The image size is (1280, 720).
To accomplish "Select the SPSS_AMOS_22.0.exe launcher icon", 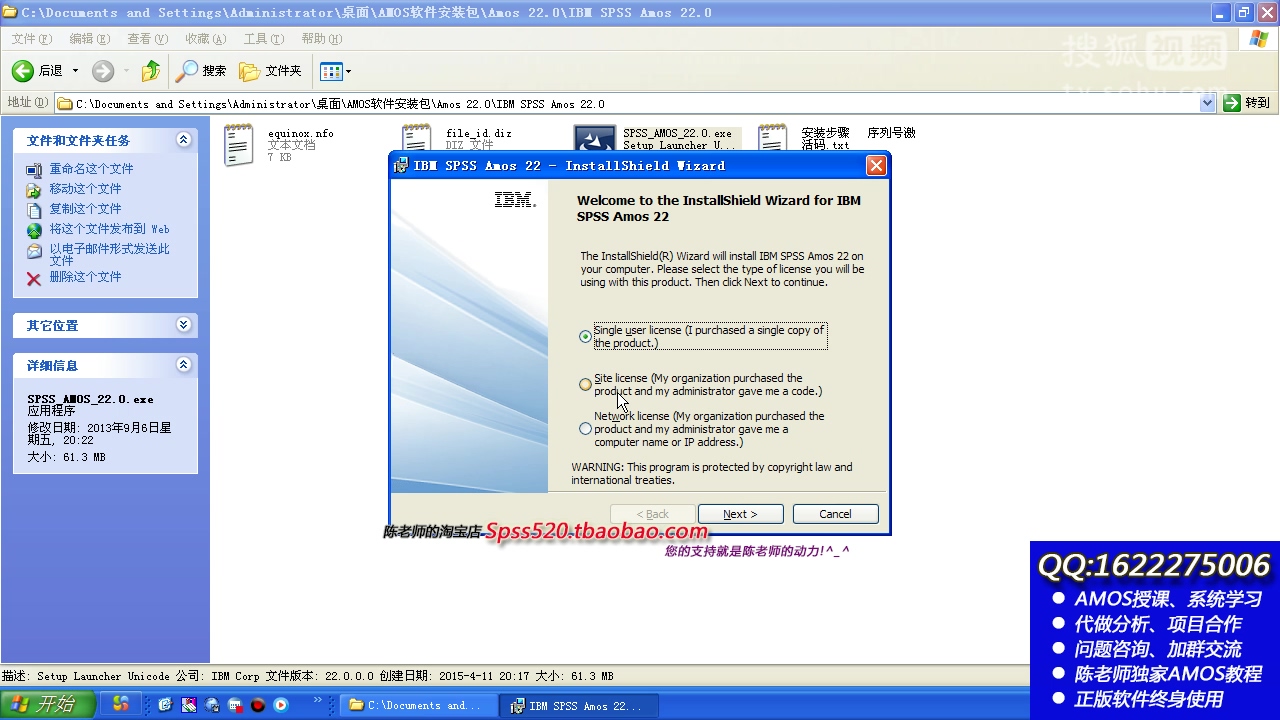I will tap(594, 138).
